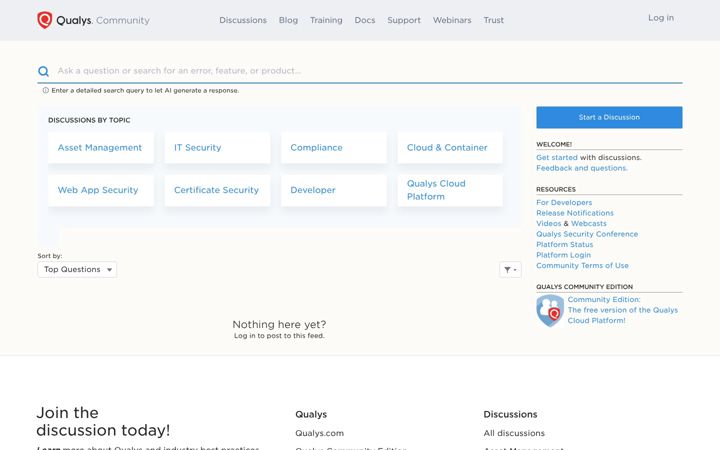This screenshot has height=450, width=720.
Task: Open Qualys Security Conference link
Action: [x=587, y=234]
